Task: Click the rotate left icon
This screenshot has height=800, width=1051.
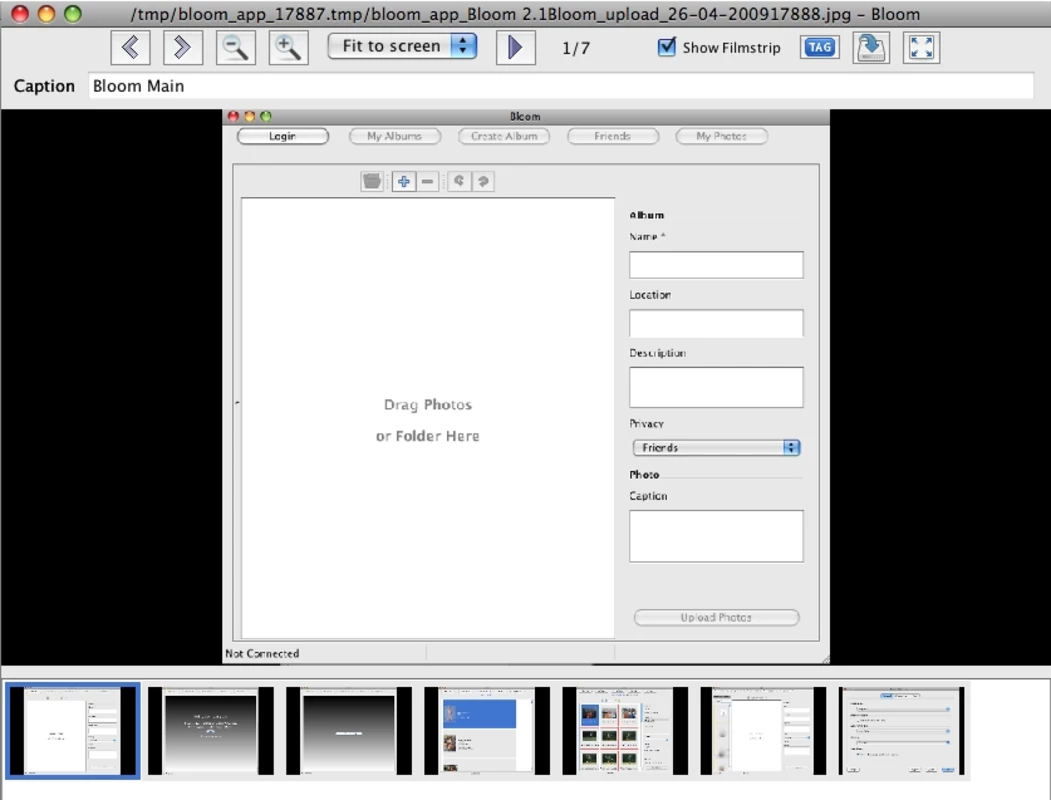Action: point(459,181)
